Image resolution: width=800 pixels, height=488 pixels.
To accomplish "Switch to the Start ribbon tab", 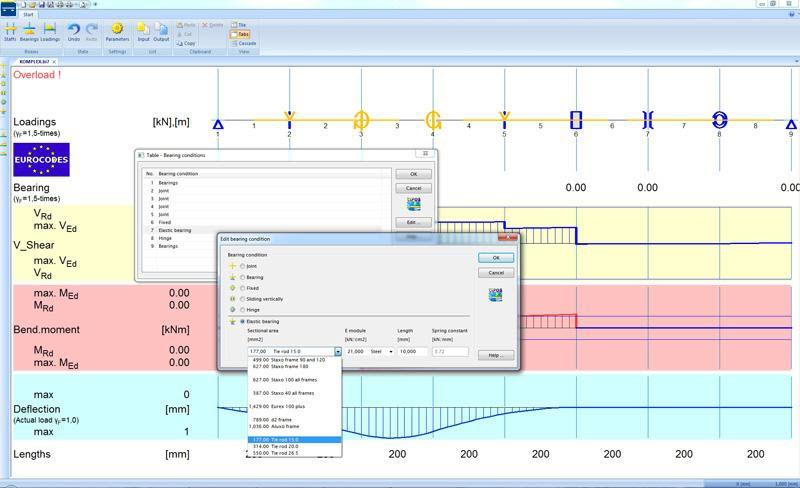I will pyautogui.click(x=27, y=15).
